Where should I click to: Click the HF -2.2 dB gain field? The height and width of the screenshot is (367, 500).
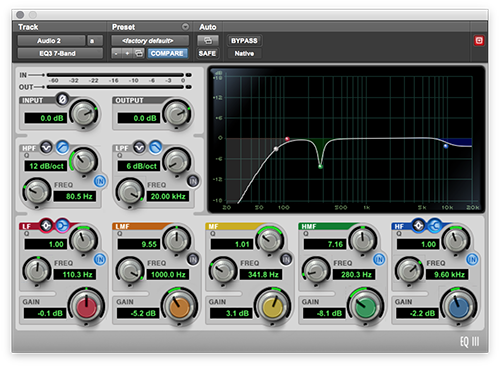click(x=417, y=313)
